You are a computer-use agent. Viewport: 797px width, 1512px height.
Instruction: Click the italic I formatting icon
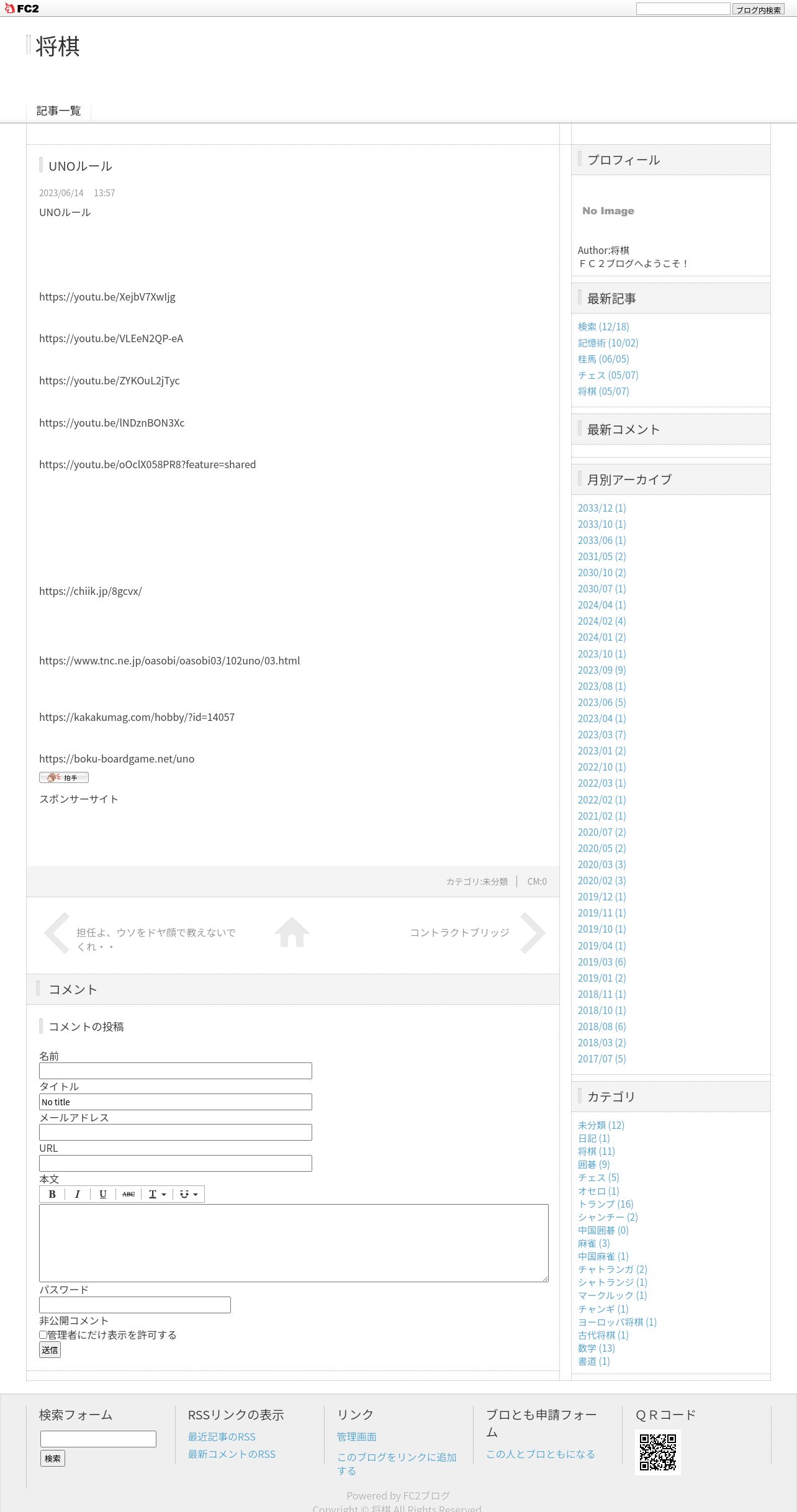[78, 1193]
